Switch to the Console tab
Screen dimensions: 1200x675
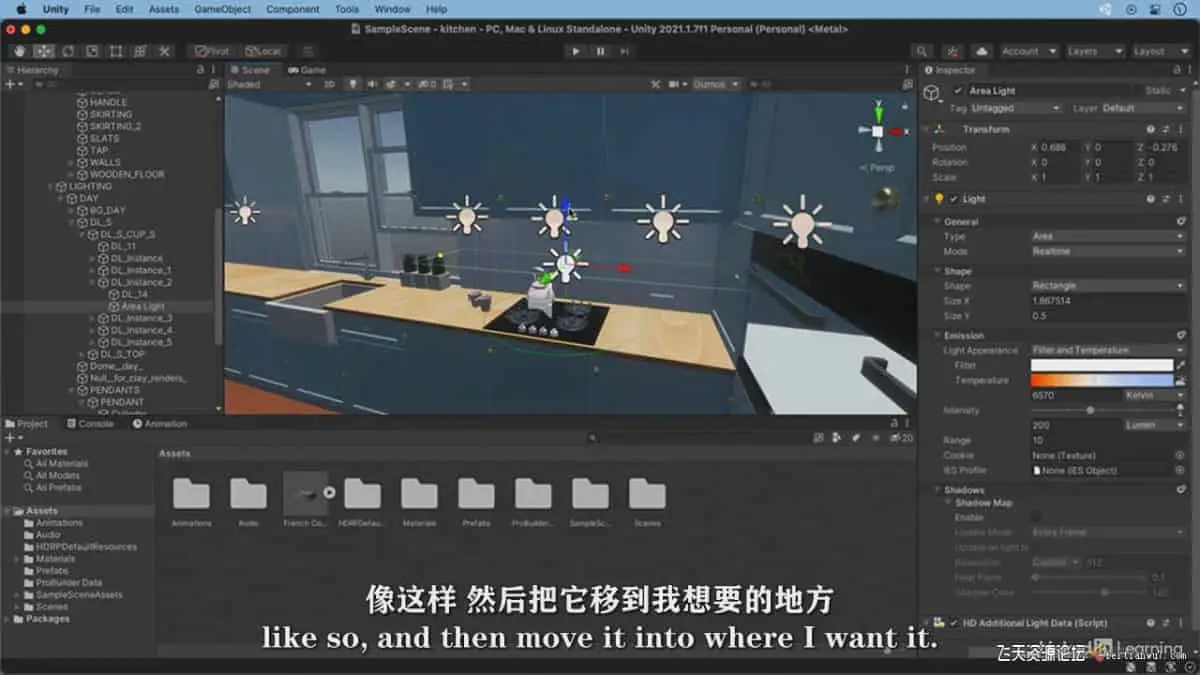pyautogui.click(x=90, y=424)
